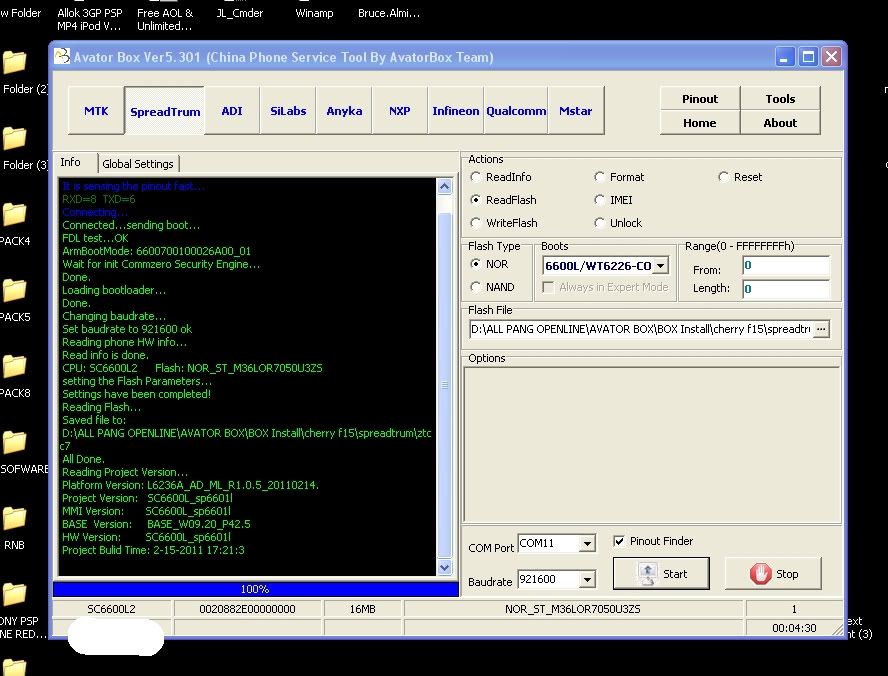Browse for Flash File with ellipsis button
This screenshot has width=888, height=676.
(821, 329)
